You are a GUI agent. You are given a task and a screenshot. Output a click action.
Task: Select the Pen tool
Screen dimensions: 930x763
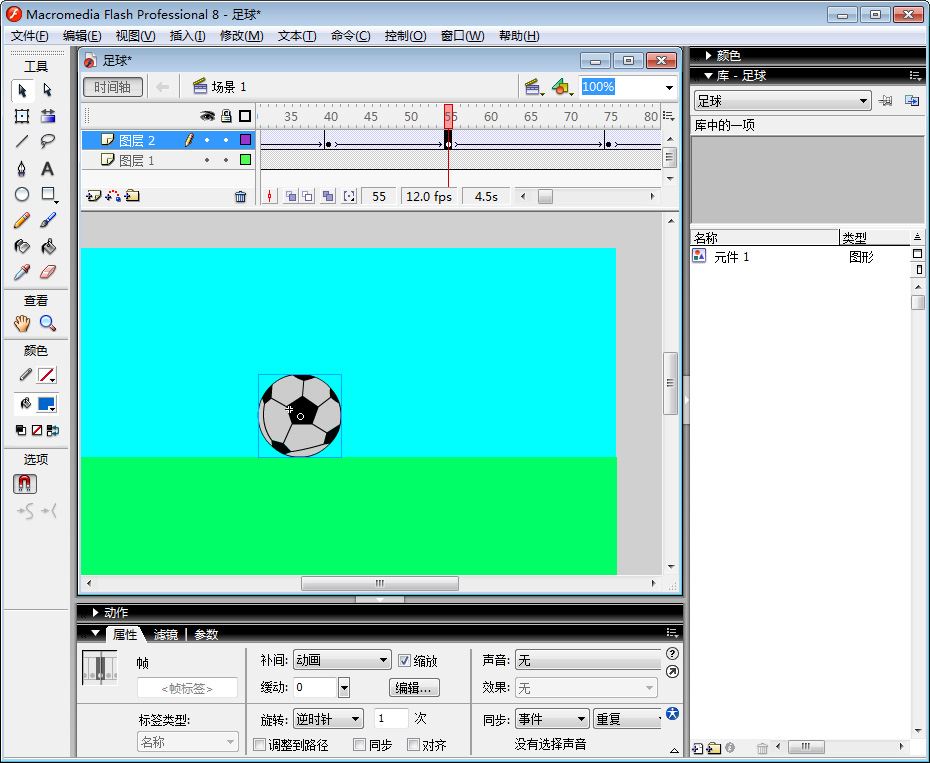(x=22, y=169)
